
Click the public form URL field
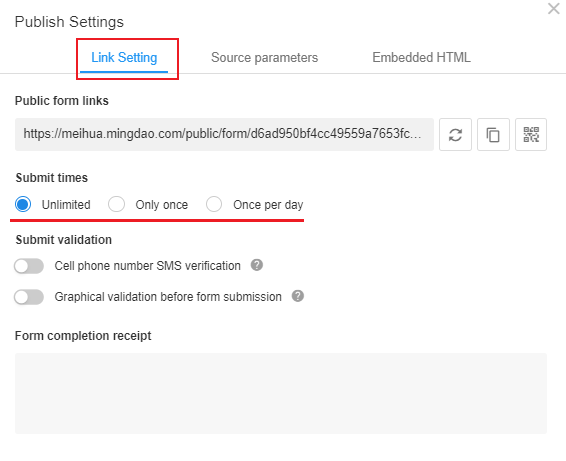tap(224, 134)
